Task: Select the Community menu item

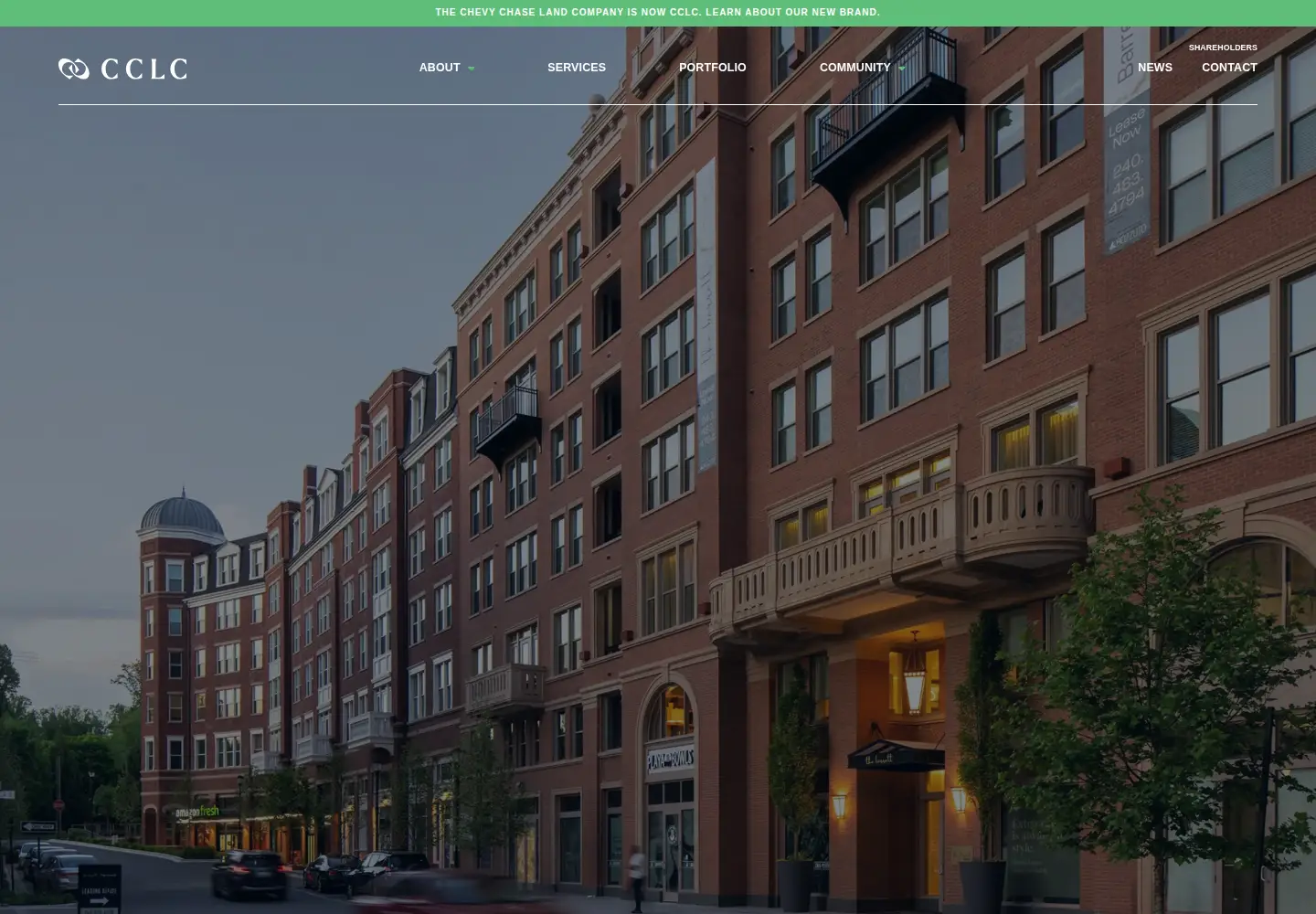Action: click(854, 68)
